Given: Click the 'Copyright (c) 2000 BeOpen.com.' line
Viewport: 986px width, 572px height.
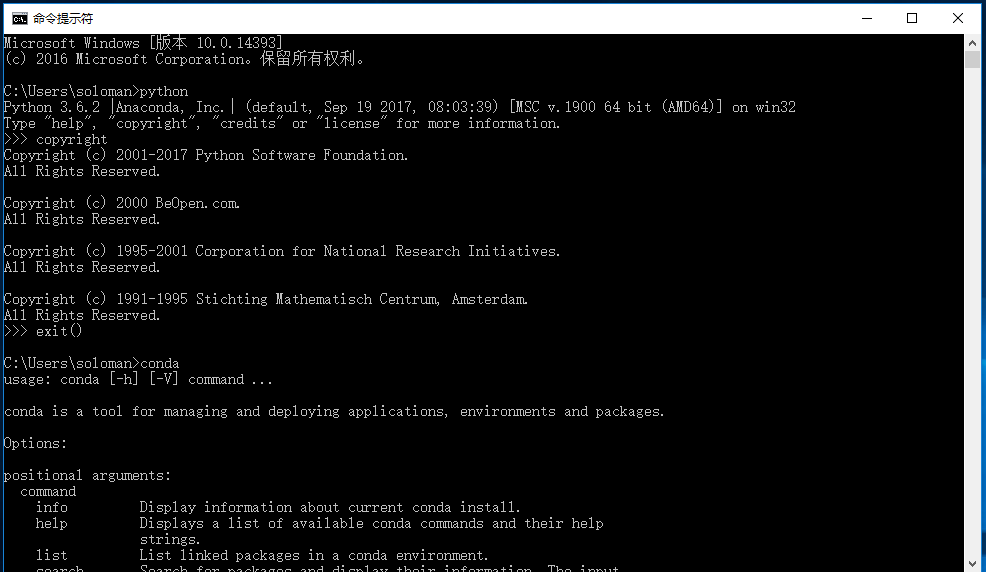Looking at the screenshot, I should point(122,203).
